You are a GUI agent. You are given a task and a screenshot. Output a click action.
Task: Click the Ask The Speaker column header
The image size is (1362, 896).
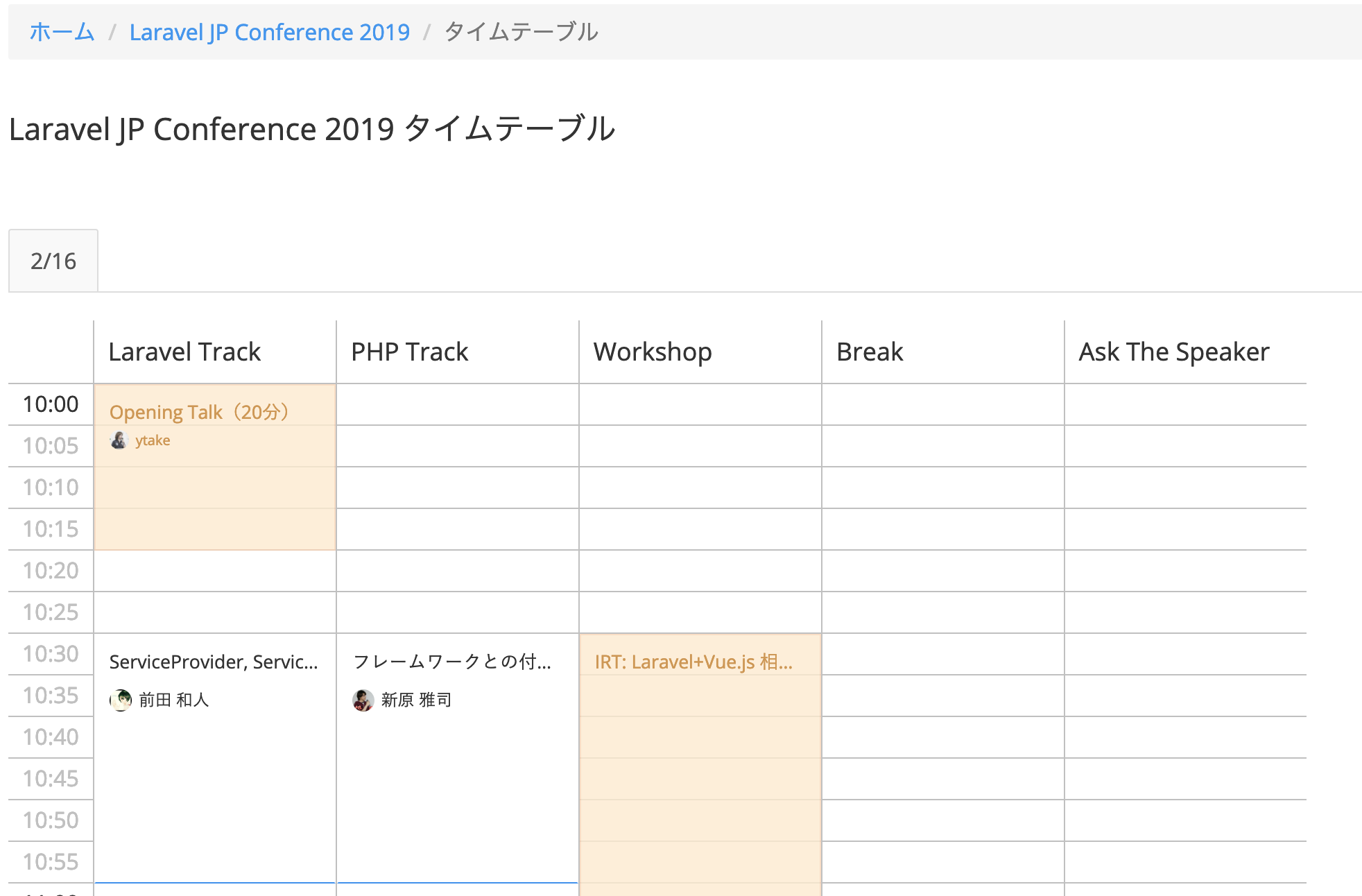[1173, 352]
